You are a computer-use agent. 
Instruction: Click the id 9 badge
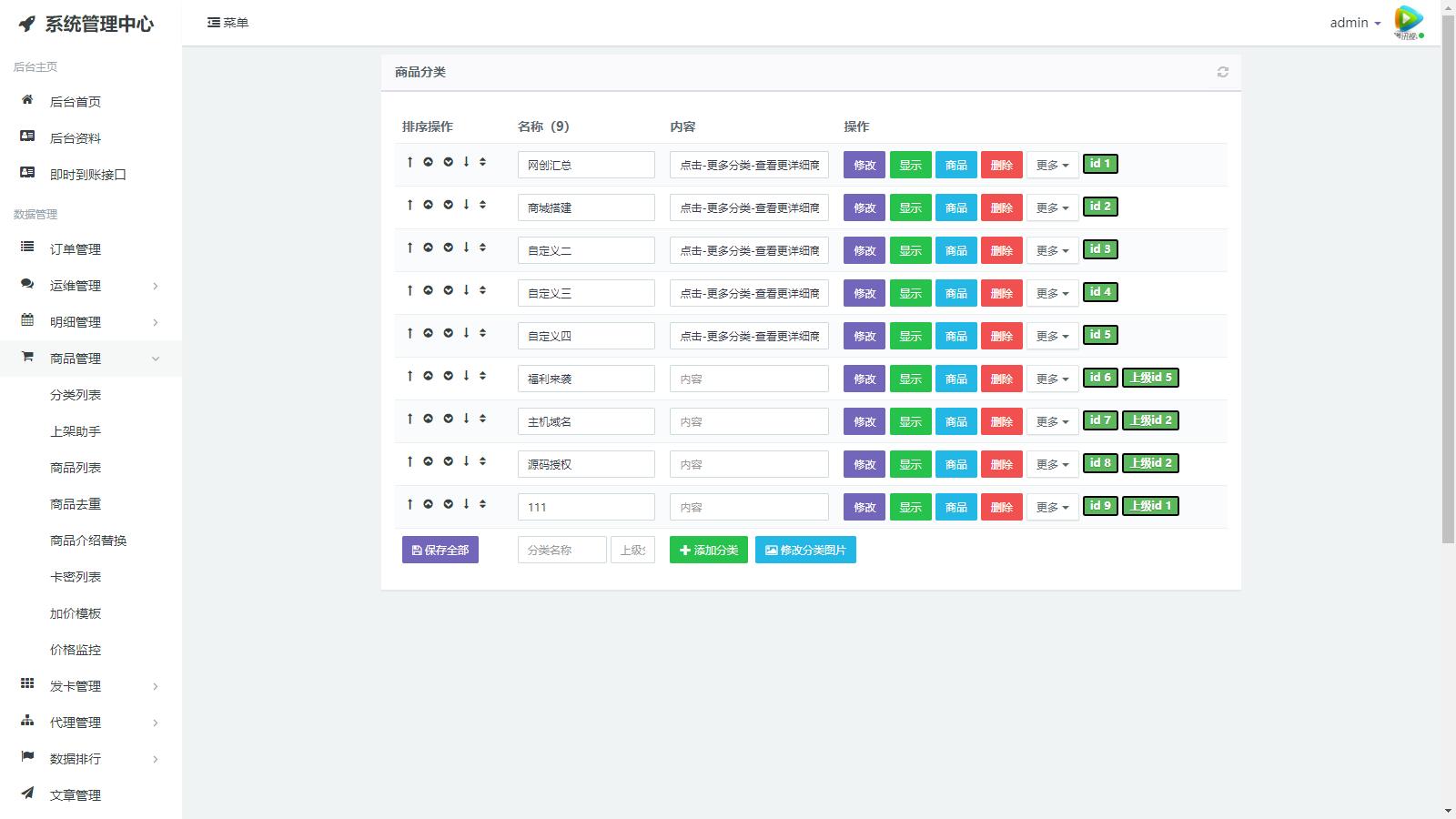point(1100,506)
